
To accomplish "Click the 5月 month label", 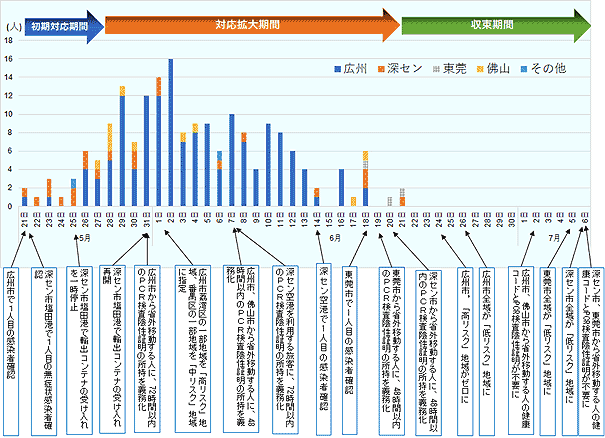I will pos(84,238).
